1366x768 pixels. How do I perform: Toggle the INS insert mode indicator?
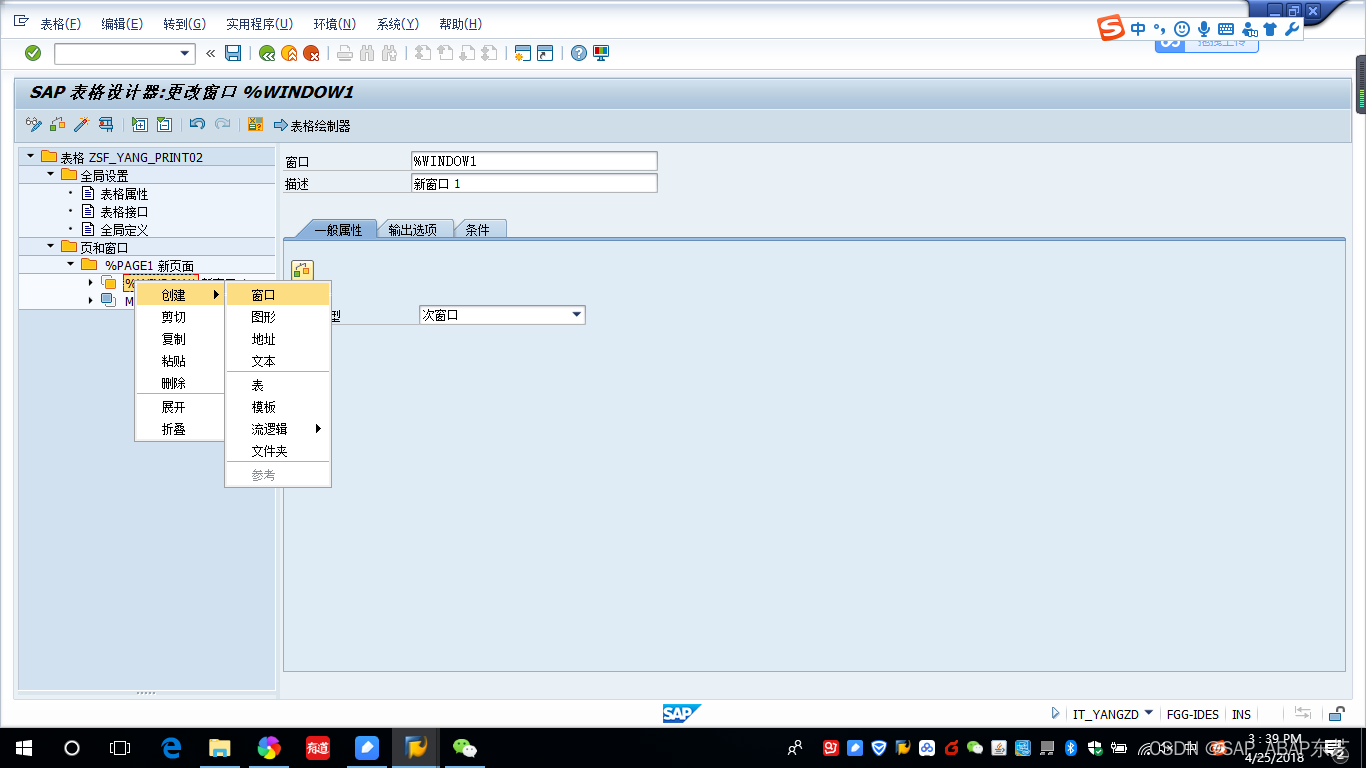pyautogui.click(x=1241, y=714)
